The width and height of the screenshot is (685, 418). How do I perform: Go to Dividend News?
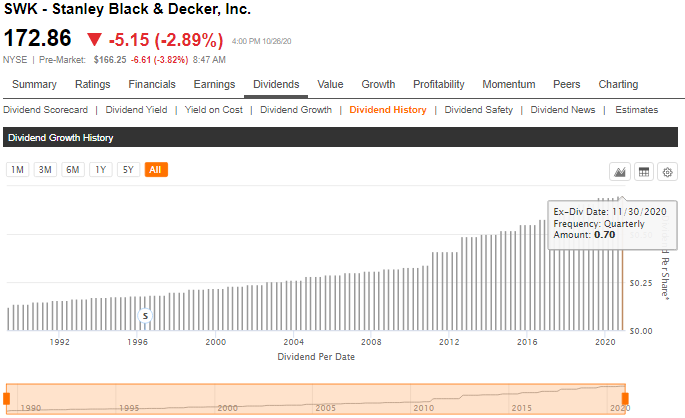563,110
